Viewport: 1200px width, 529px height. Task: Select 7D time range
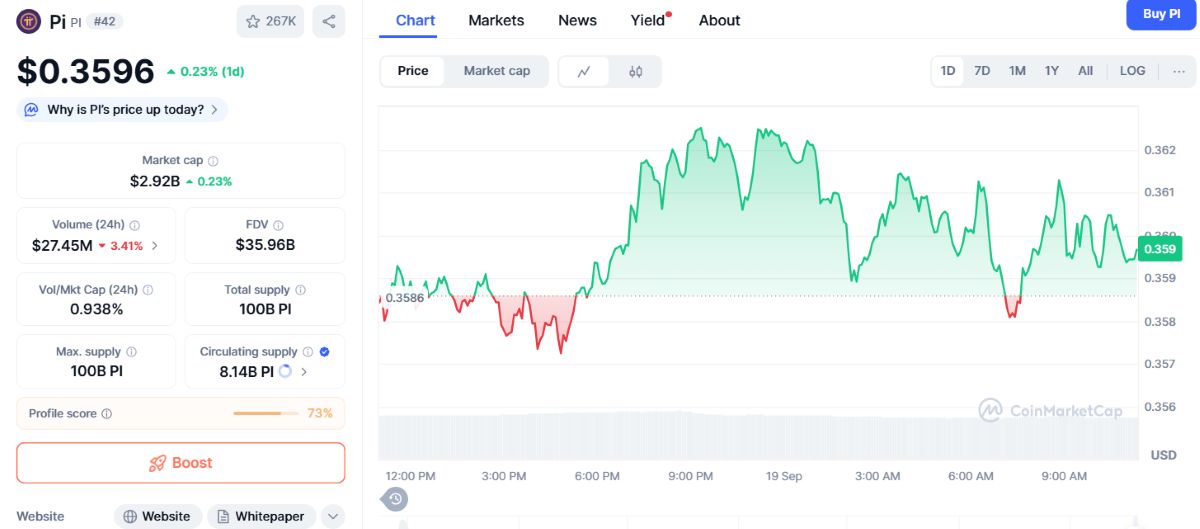pos(982,71)
